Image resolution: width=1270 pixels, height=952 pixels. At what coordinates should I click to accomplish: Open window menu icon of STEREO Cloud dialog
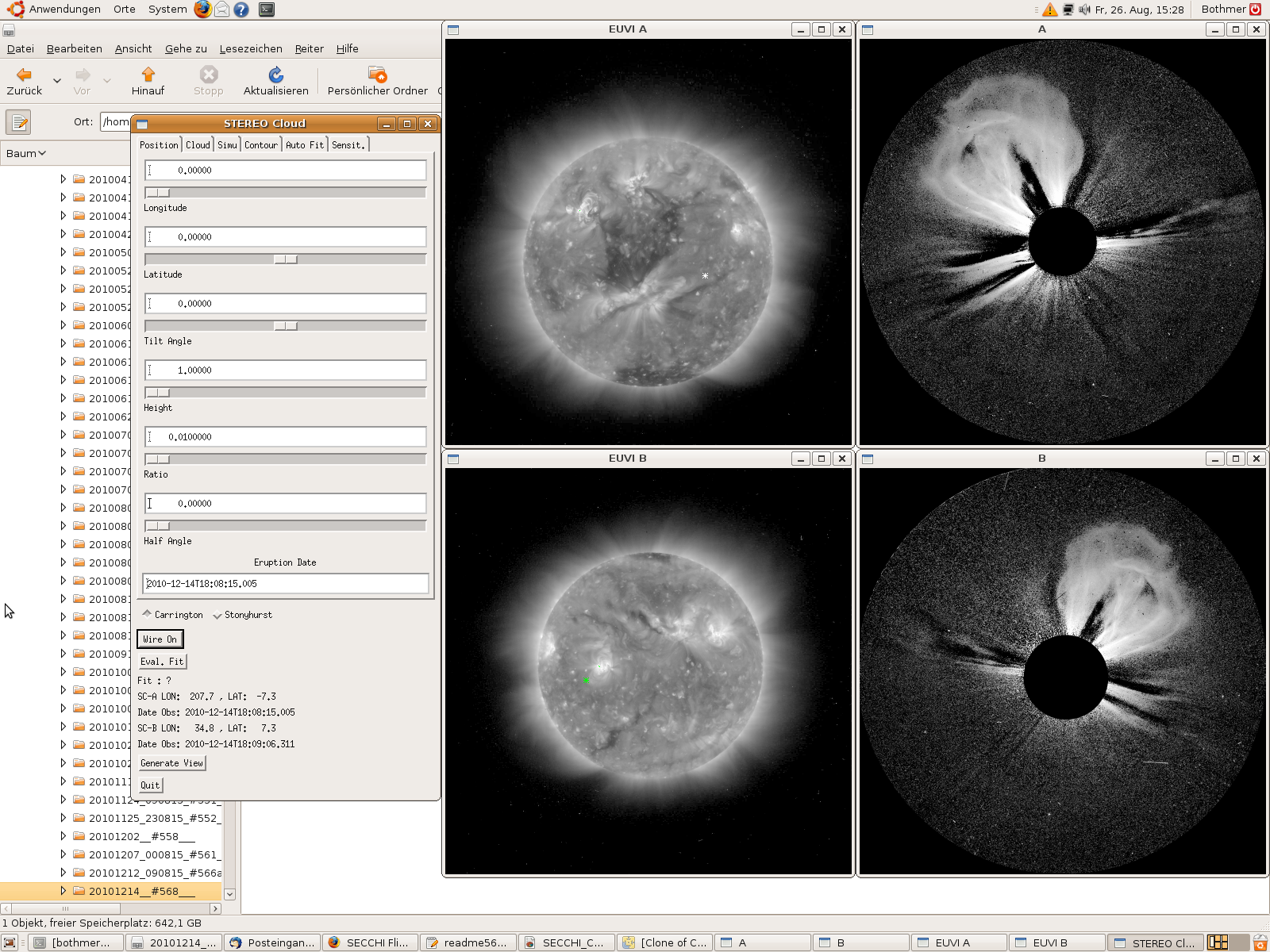(142, 124)
